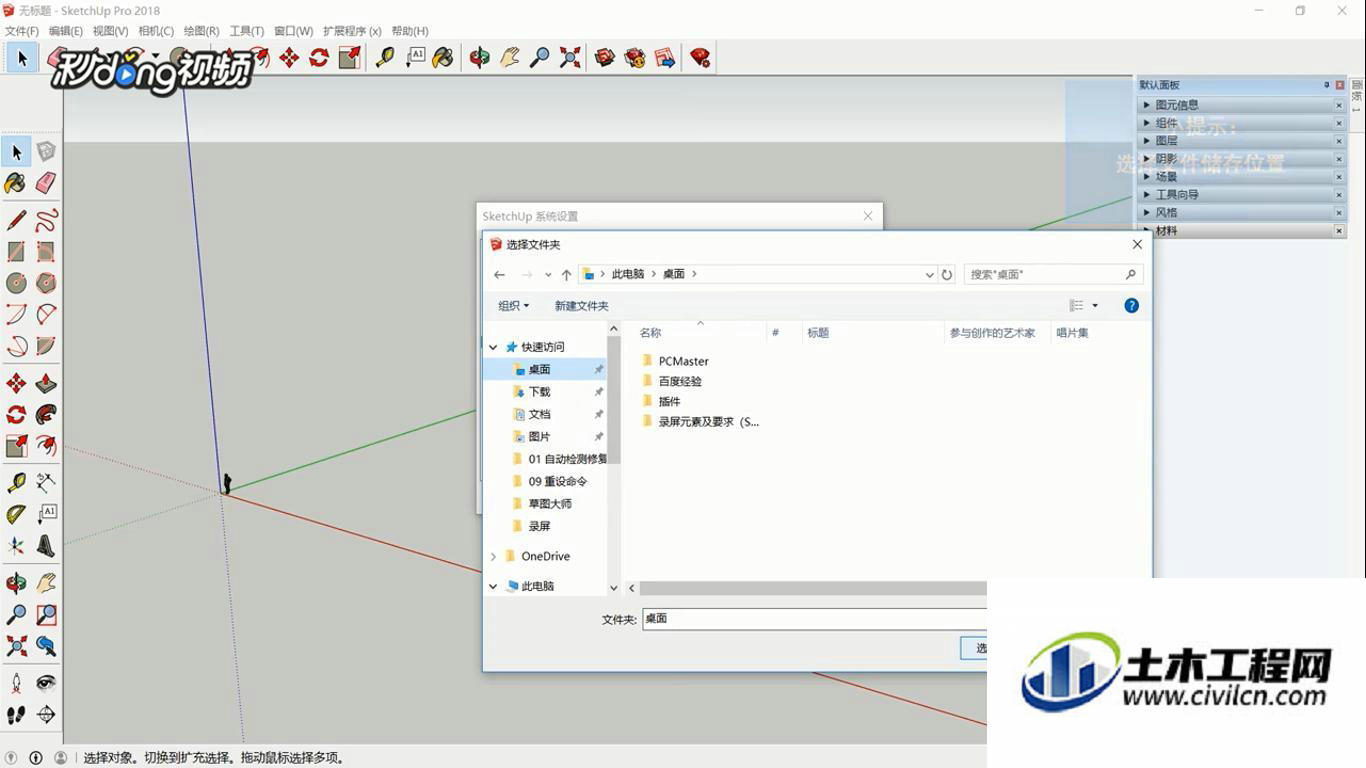
Task: Refresh the folder listing
Action: [947, 274]
